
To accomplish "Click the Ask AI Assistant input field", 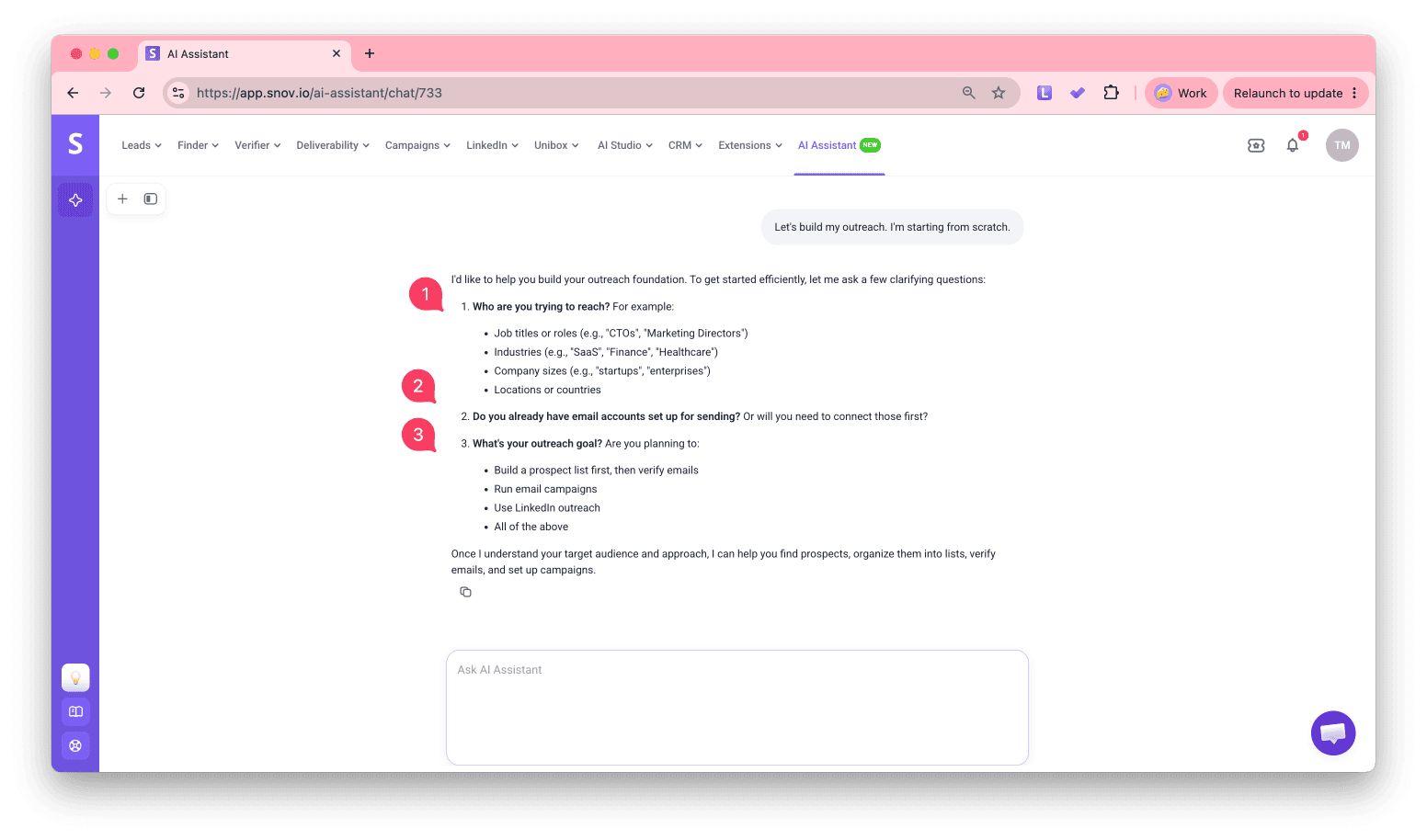I will [x=737, y=708].
